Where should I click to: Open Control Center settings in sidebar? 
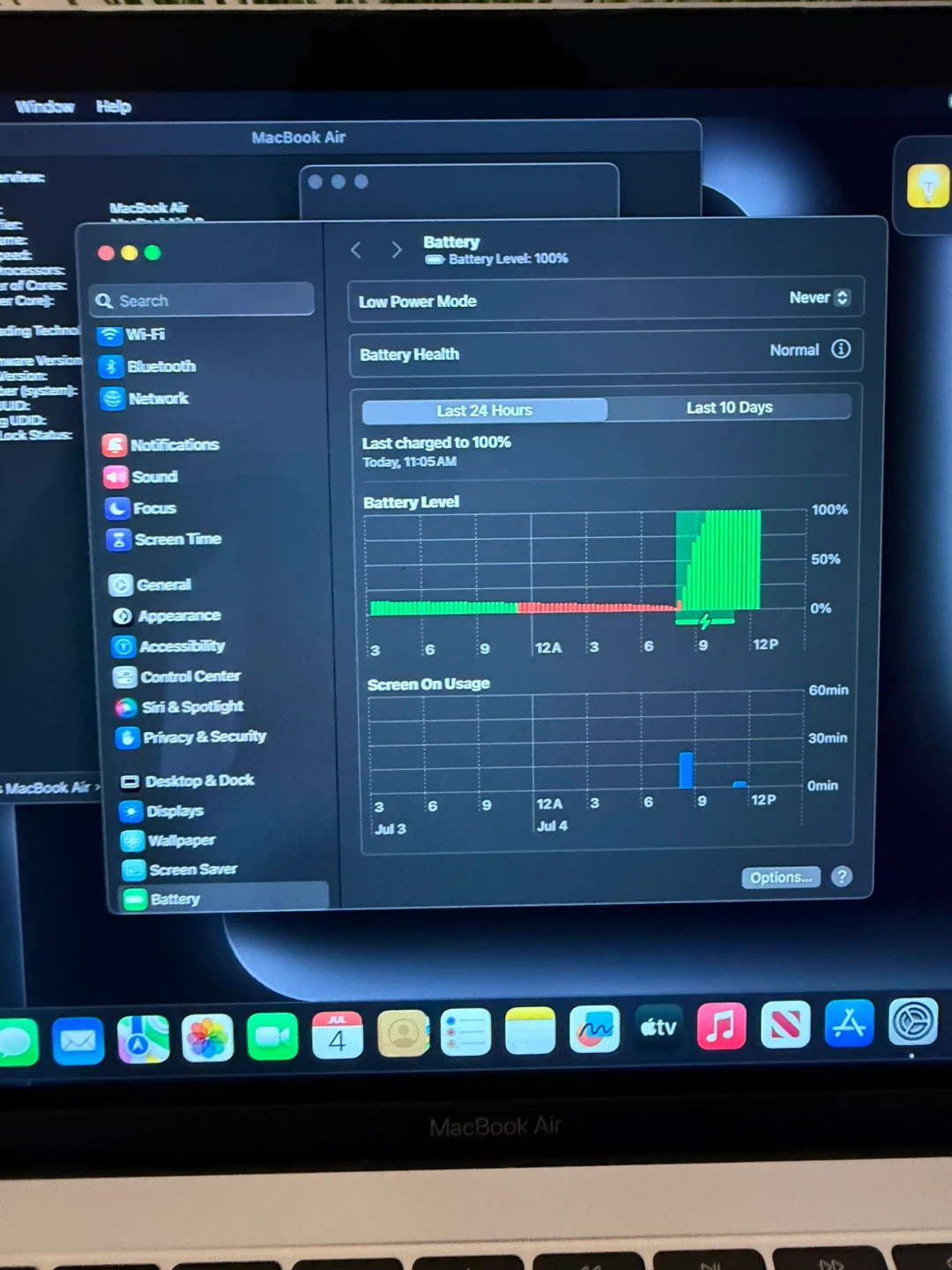(x=177, y=676)
